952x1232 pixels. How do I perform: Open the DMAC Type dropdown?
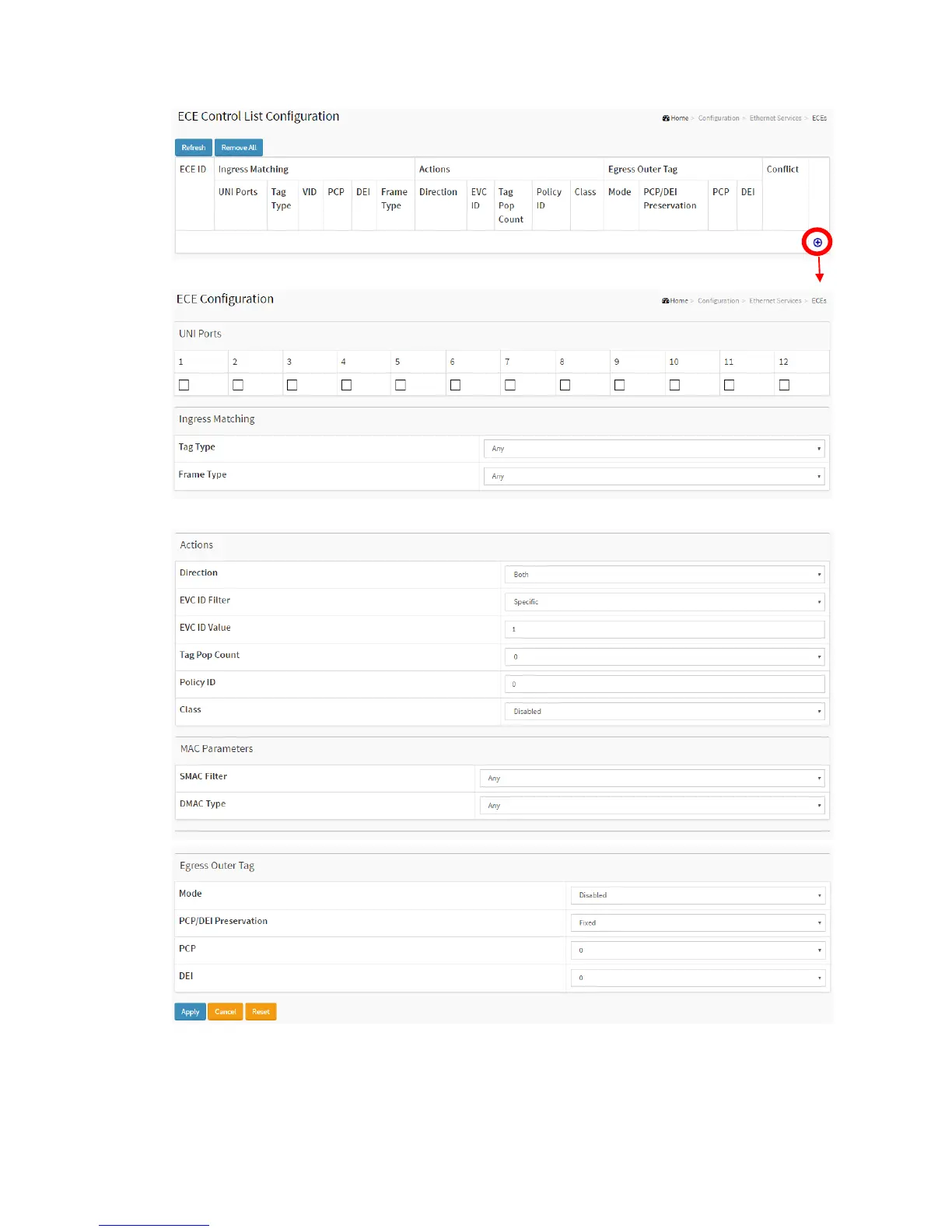tap(653, 806)
